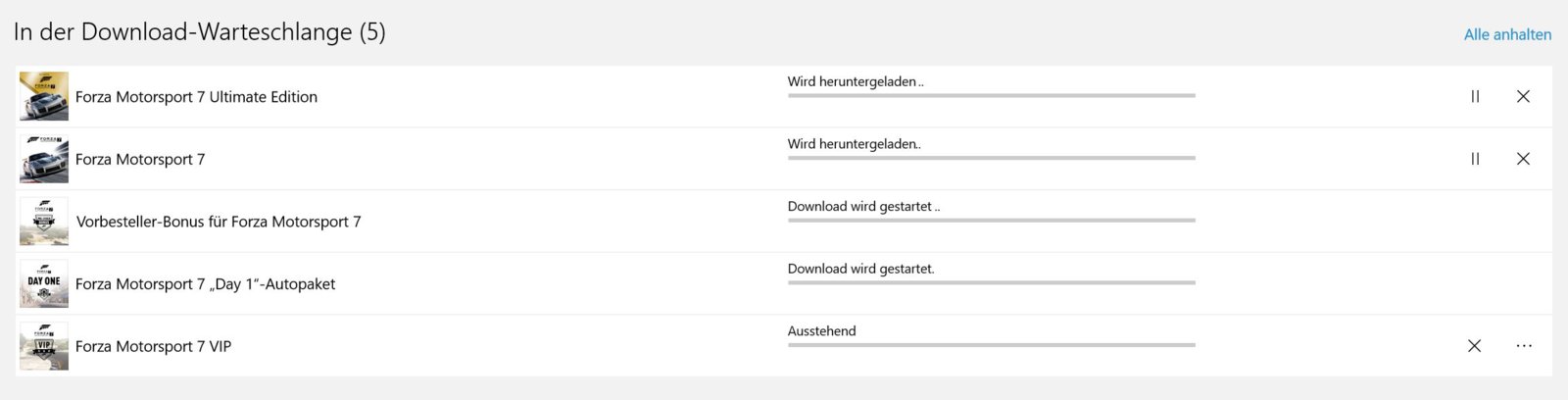Click "Wird heruntergeladen" status of Forza Motorsport 7
This screenshot has width=1568, height=400.
point(855,144)
